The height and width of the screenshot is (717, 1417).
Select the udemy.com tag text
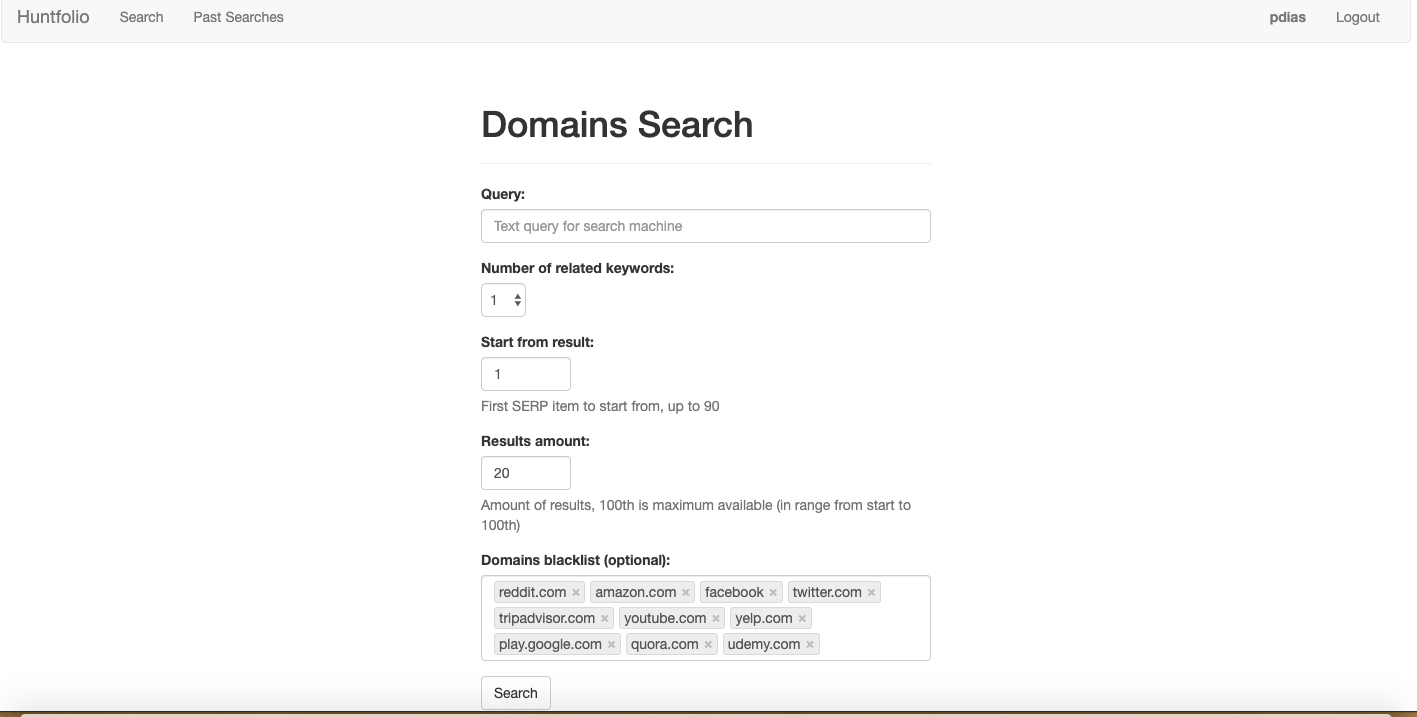click(764, 644)
